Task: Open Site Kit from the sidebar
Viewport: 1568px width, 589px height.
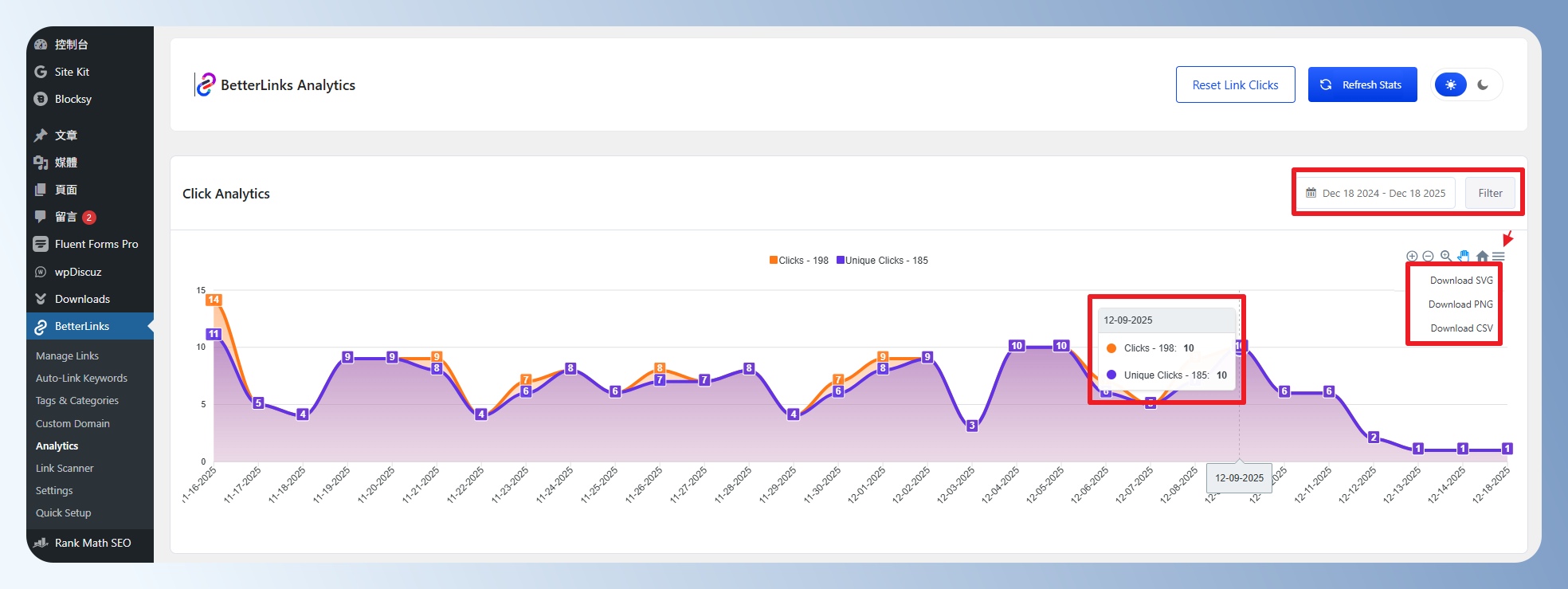Action: pos(72,72)
